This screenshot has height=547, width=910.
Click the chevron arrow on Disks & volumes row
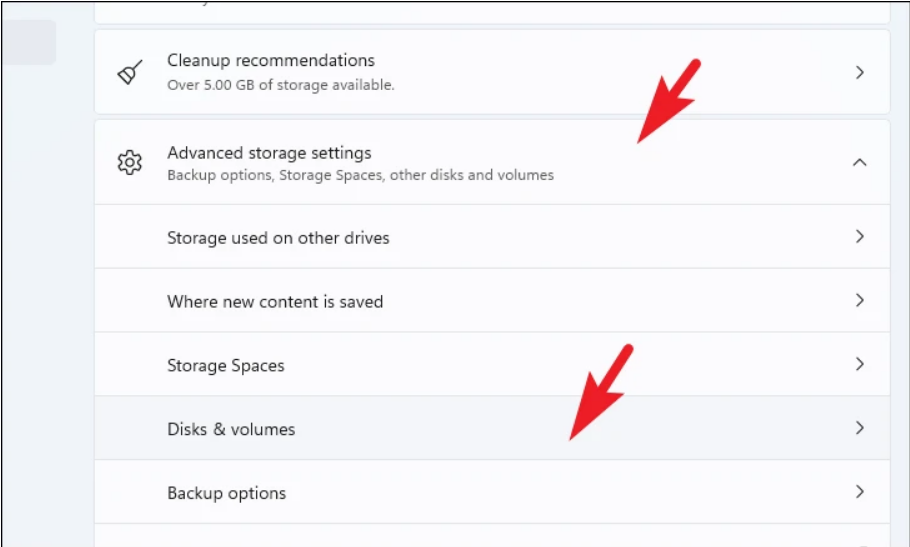click(859, 428)
